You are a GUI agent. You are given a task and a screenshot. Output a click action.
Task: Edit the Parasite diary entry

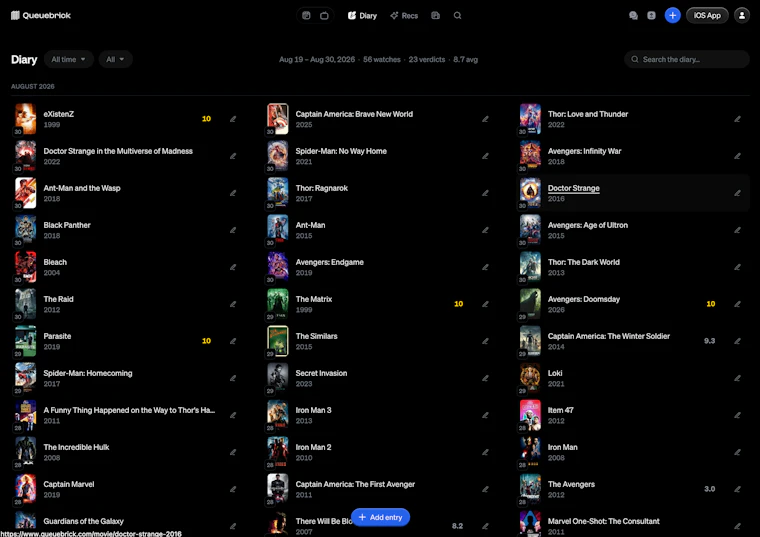point(233,341)
